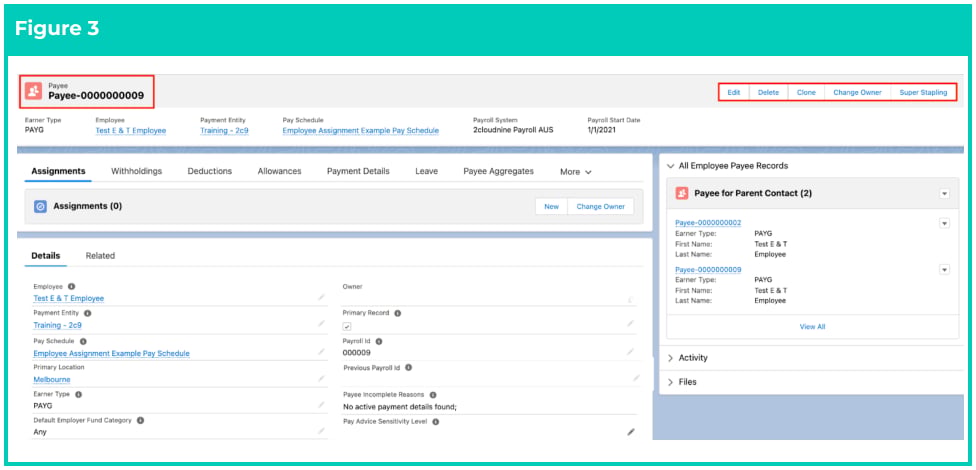Open info tooltip next to Pay Schedule field
Image resolution: width=976 pixels, height=470 pixels.
pyautogui.click(x=83, y=341)
